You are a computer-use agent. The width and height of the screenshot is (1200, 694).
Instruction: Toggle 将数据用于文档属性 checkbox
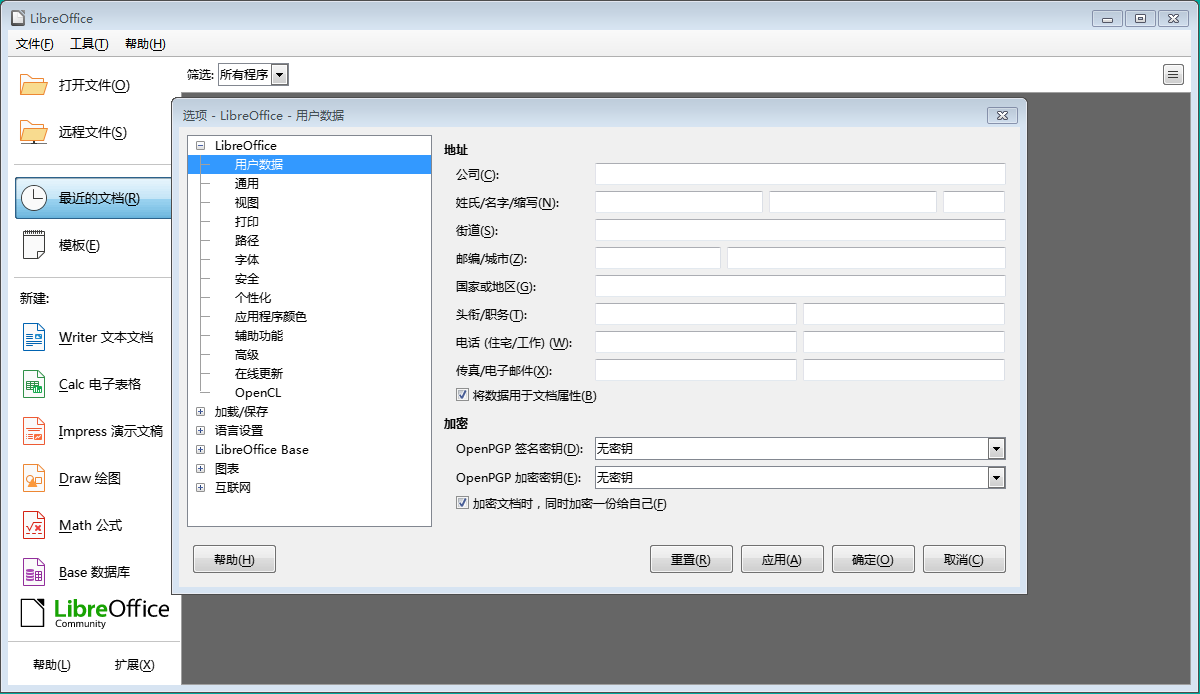(462, 395)
